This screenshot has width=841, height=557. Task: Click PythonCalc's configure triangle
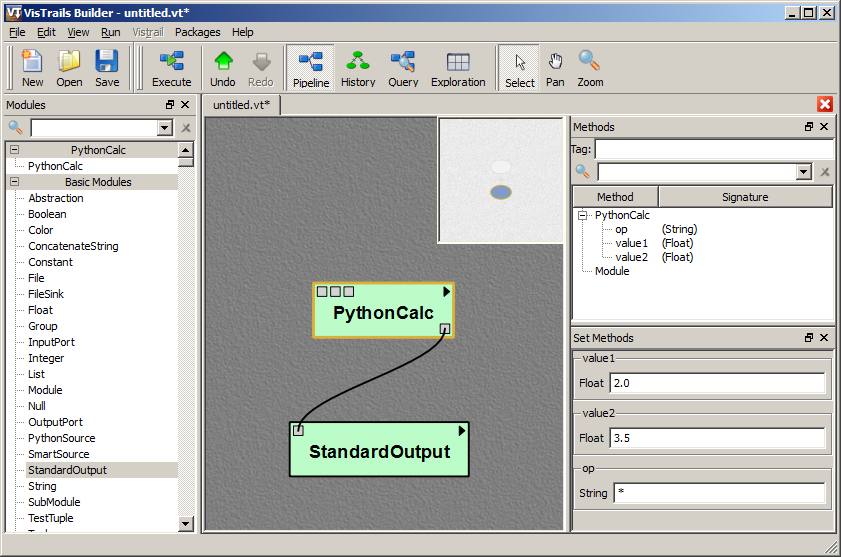446,291
